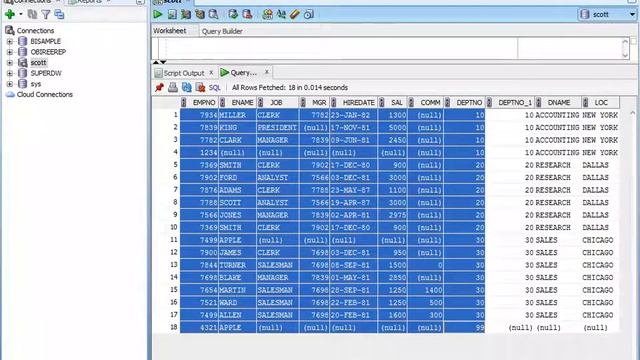Image resolution: width=640 pixels, height=360 pixels.
Task: Select the cell PRESIDENT in the JOB column
Action: tap(277, 128)
